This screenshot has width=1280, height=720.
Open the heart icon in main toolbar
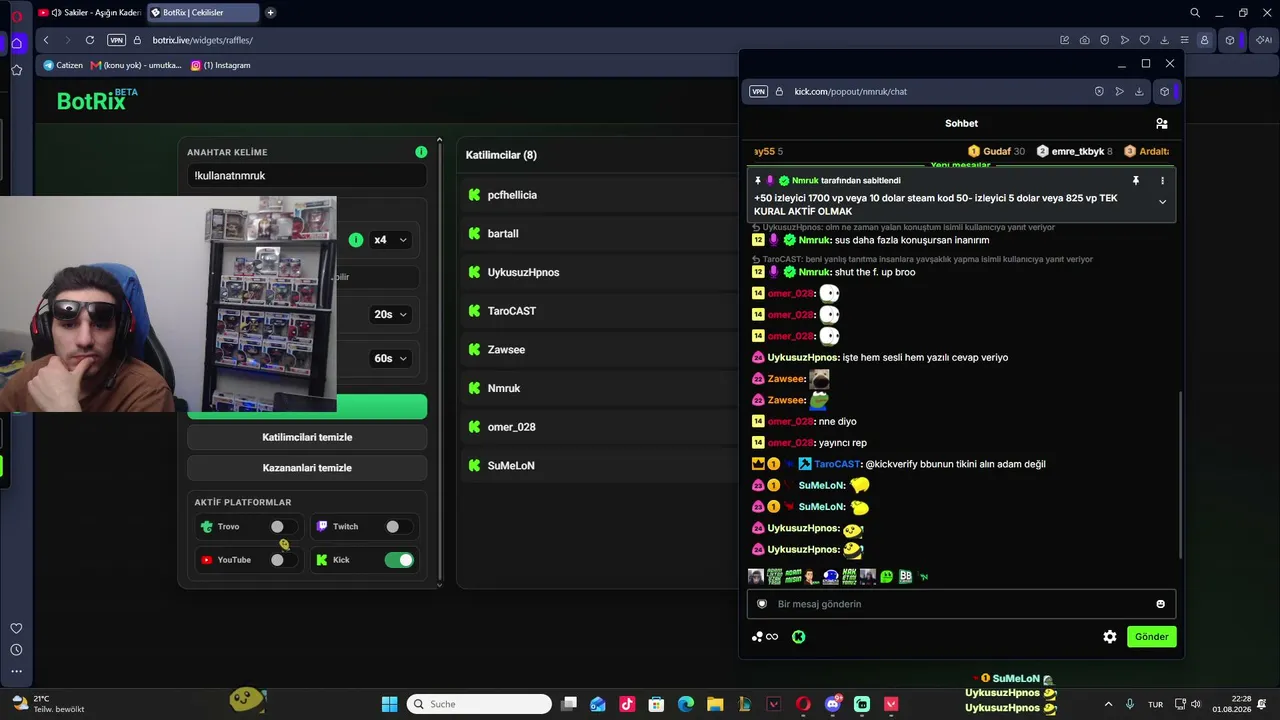click(1145, 40)
